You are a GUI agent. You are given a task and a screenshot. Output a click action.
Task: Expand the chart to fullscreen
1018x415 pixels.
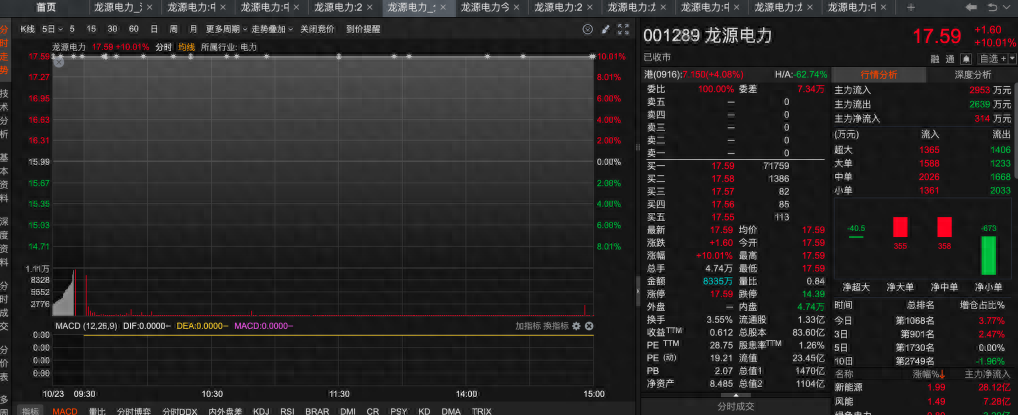tap(623, 29)
